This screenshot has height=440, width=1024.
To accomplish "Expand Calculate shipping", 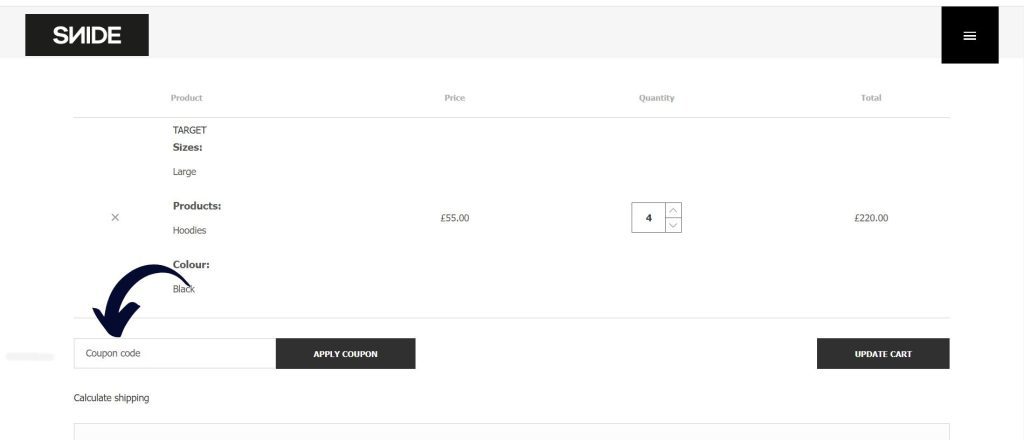I will click(111, 398).
